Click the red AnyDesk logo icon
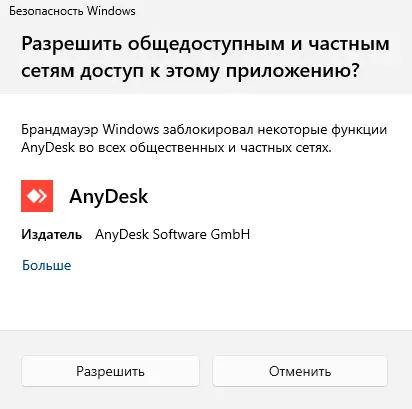This screenshot has width=412, height=409. (x=37, y=196)
